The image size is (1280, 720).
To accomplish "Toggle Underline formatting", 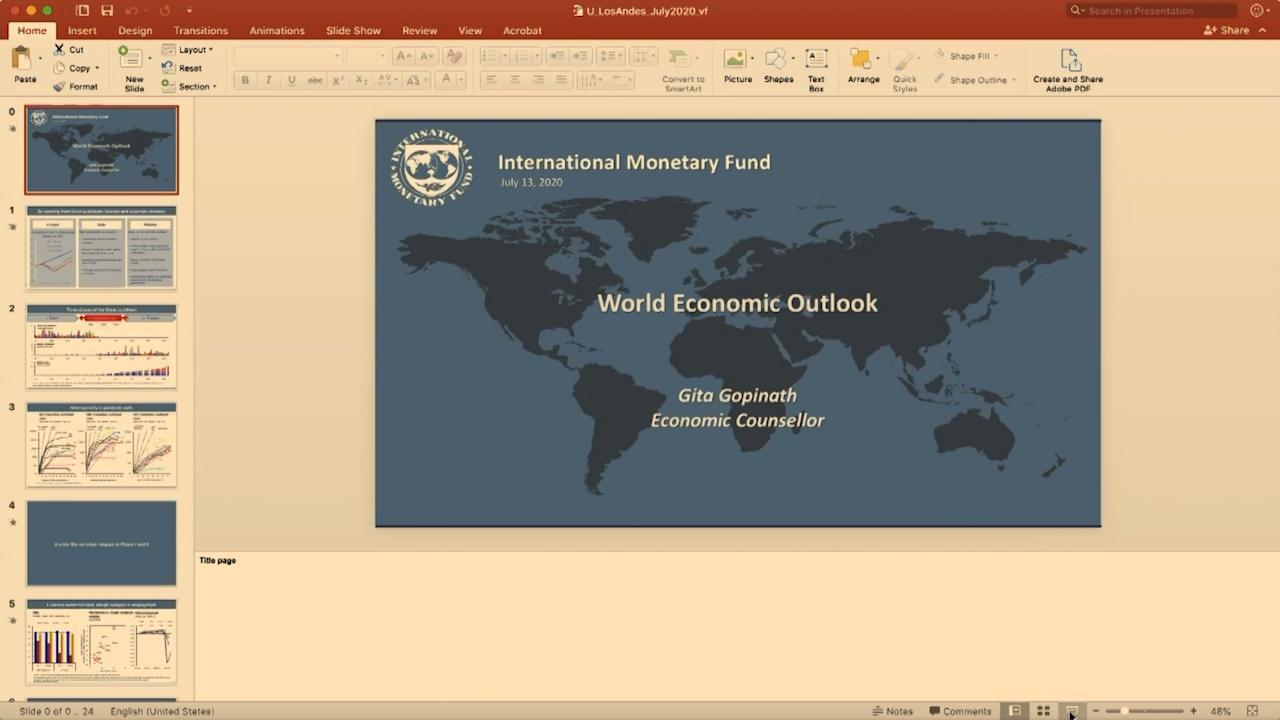I will pos(291,80).
